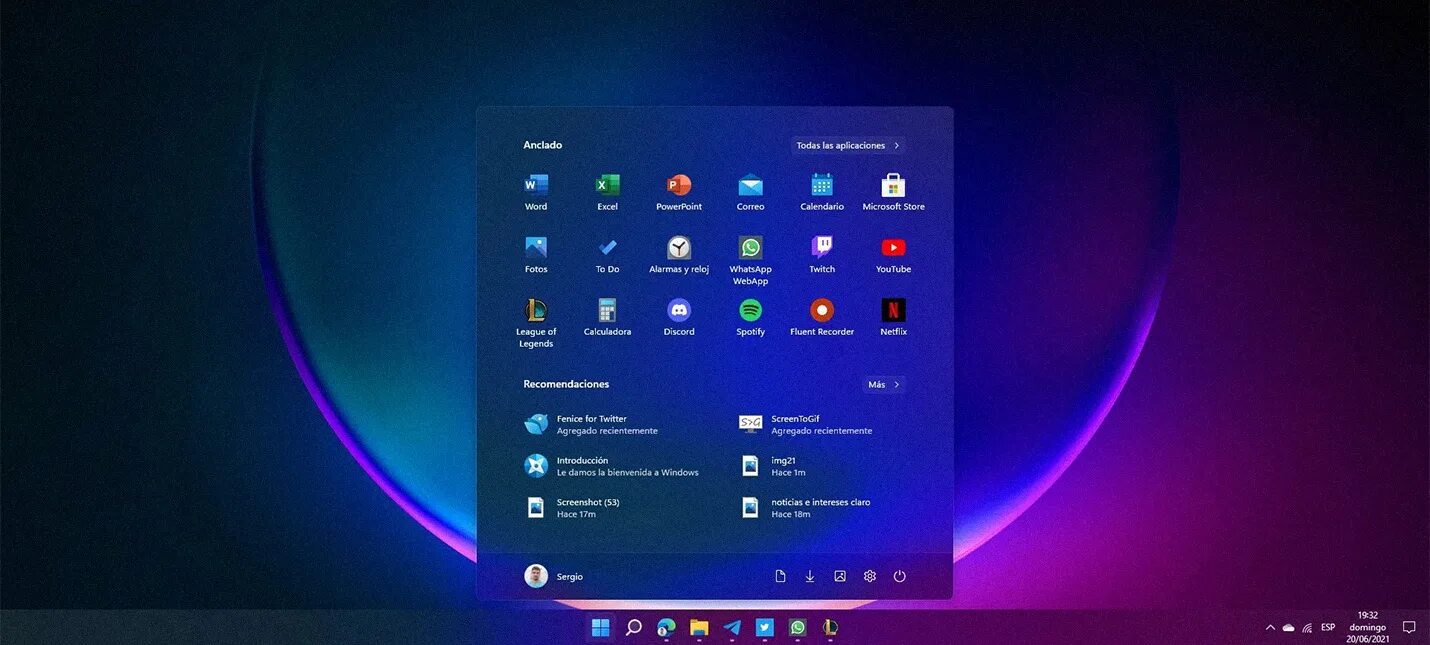The width and height of the screenshot is (1430, 645).
Task: Open Netflix
Action: tap(893, 317)
